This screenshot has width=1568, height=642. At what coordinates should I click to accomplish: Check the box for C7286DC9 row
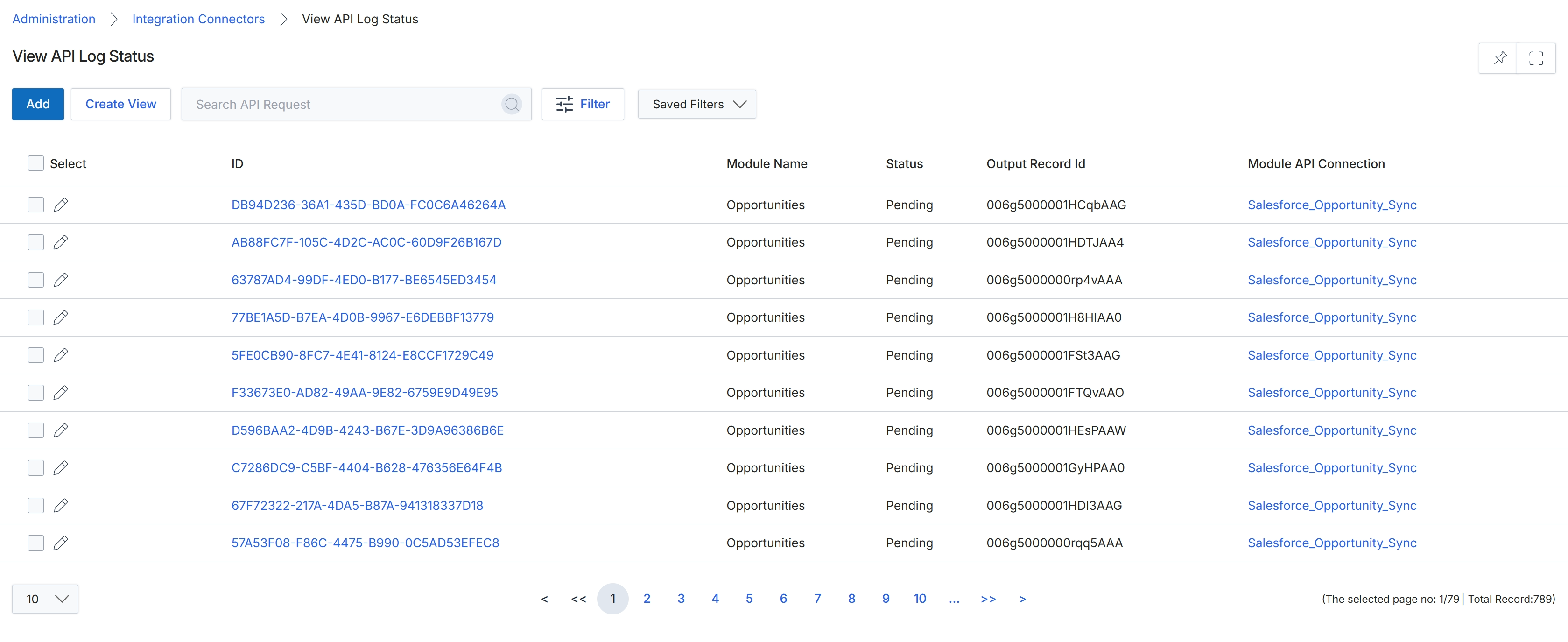click(36, 468)
